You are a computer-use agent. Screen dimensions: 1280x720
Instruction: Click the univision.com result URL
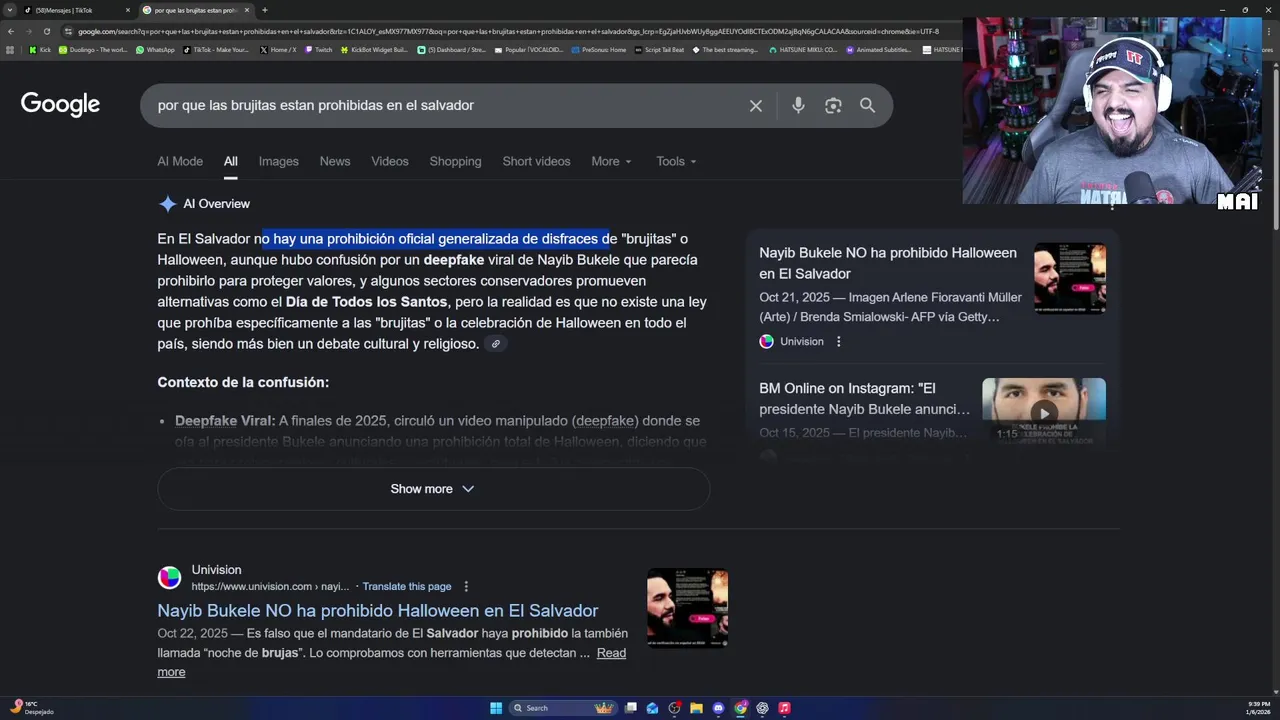coord(270,587)
